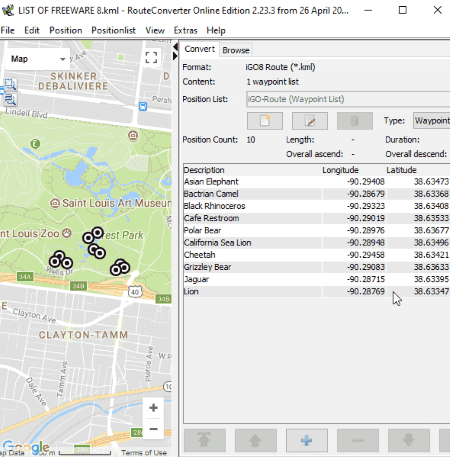The image size is (450, 457).
Task: Sort by Longitude column header
Action: pyautogui.click(x=353, y=170)
